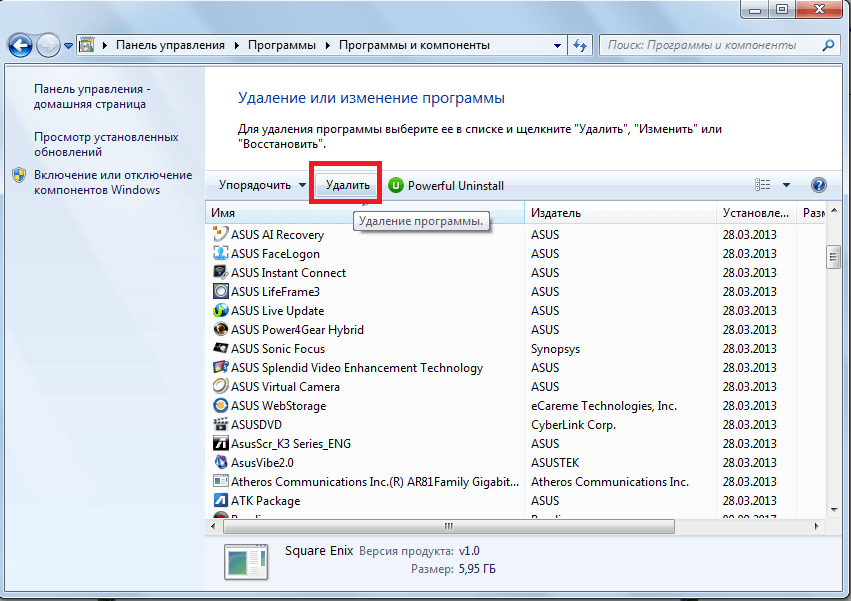This screenshot has height=601, width=851.
Task: Click the ASUS WebStorage icon
Action: (x=220, y=405)
